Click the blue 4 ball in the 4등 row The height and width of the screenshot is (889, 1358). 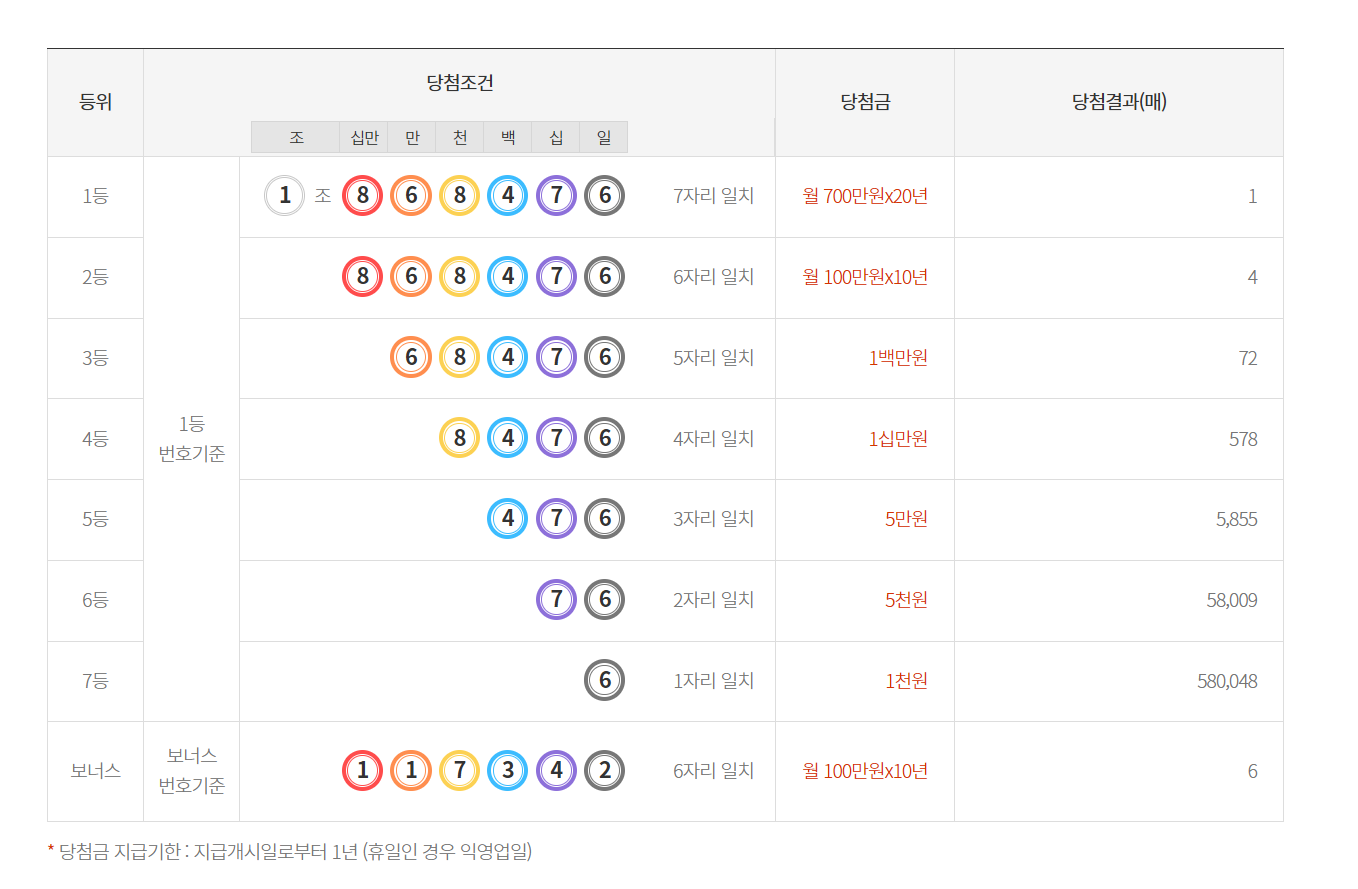click(x=508, y=438)
